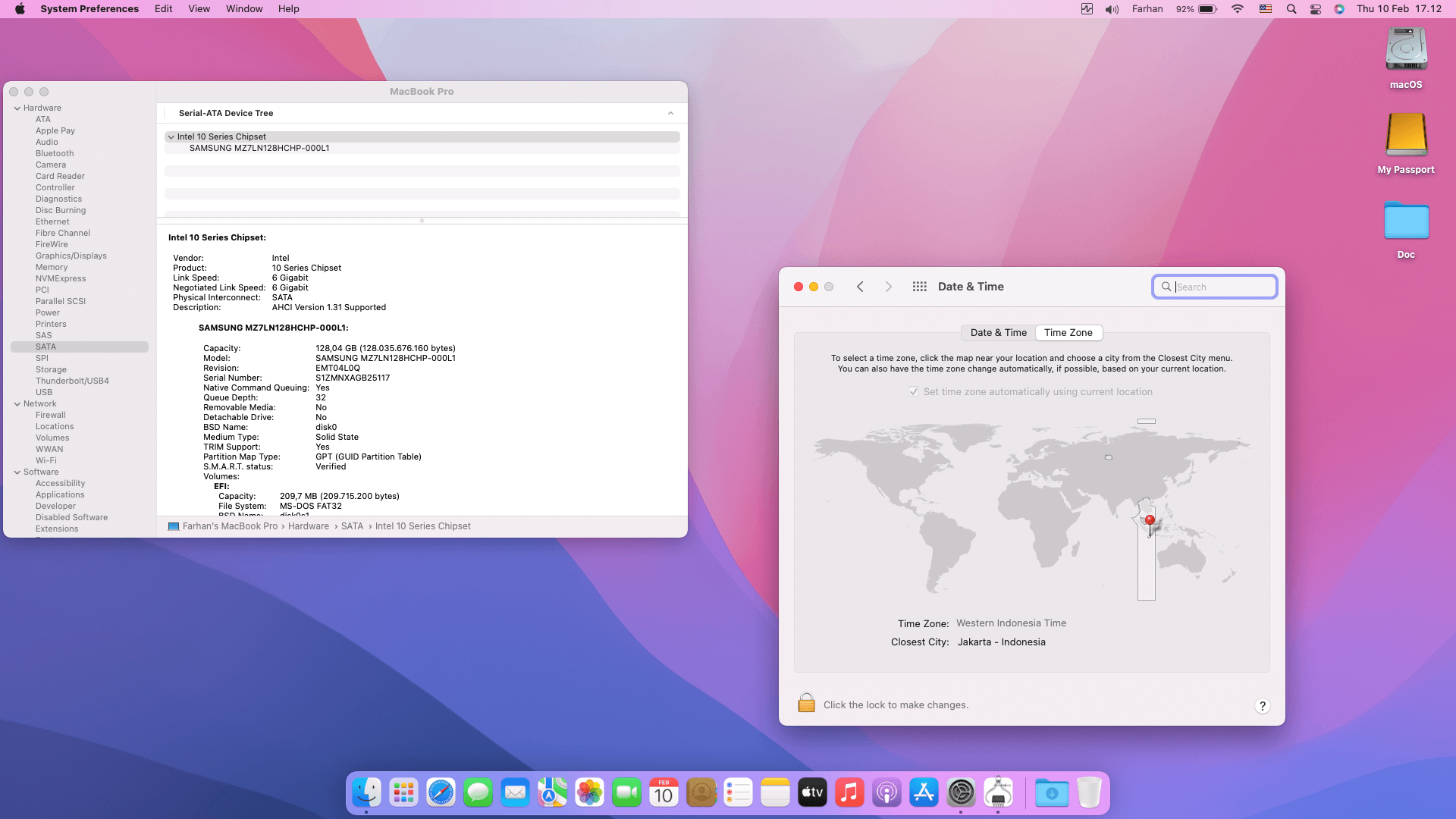Image resolution: width=1456 pixels, height=819 pixels.
Task: Open the Spotlight search icon
Action: 1291,9
